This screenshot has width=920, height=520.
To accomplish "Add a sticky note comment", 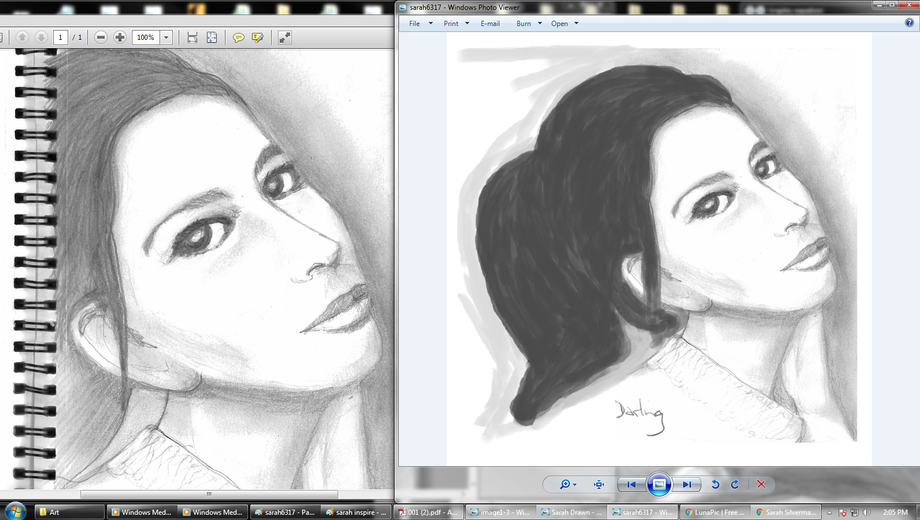I will pos(239,37).
